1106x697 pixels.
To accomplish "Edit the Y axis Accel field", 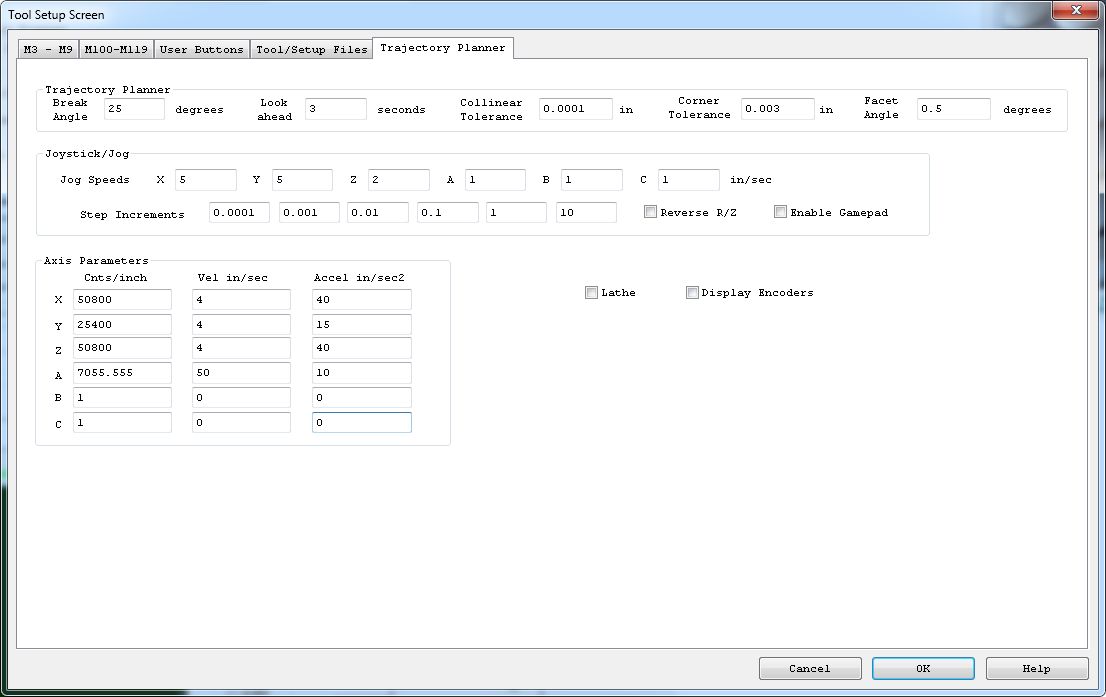I will 361,325.
